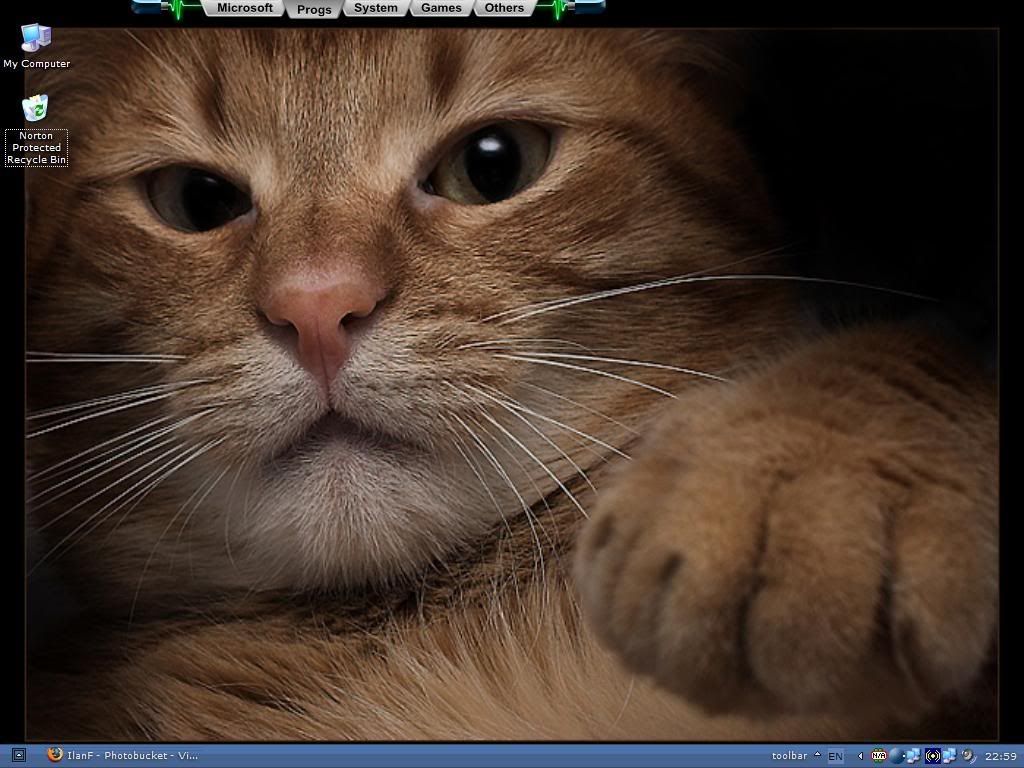Open the speaker volume tray icon
Viewport: 1024px width, 768px height.
(968, 756)
